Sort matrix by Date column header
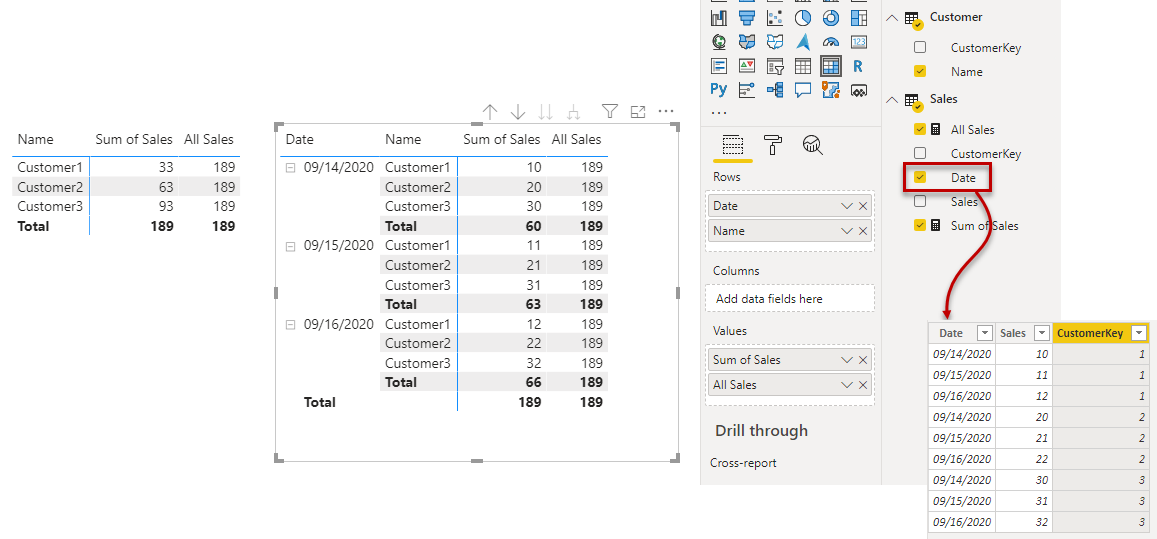This screenshot has width=1157, height=539. coord(299,139)
